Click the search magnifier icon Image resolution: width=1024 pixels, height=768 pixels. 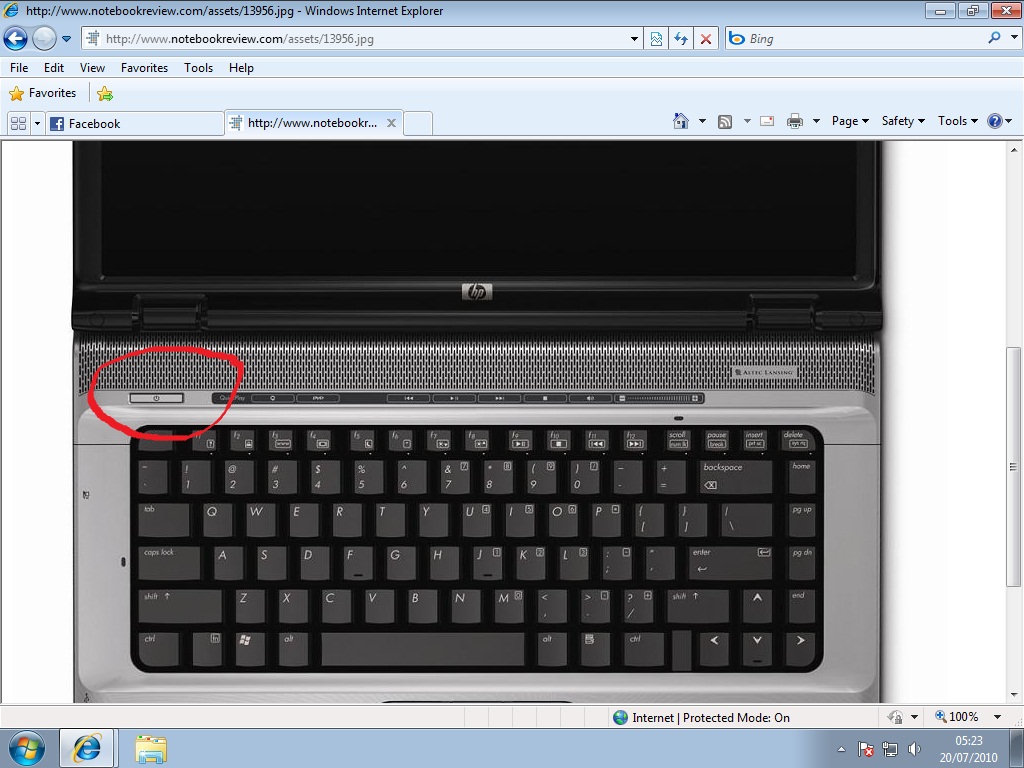995,38
